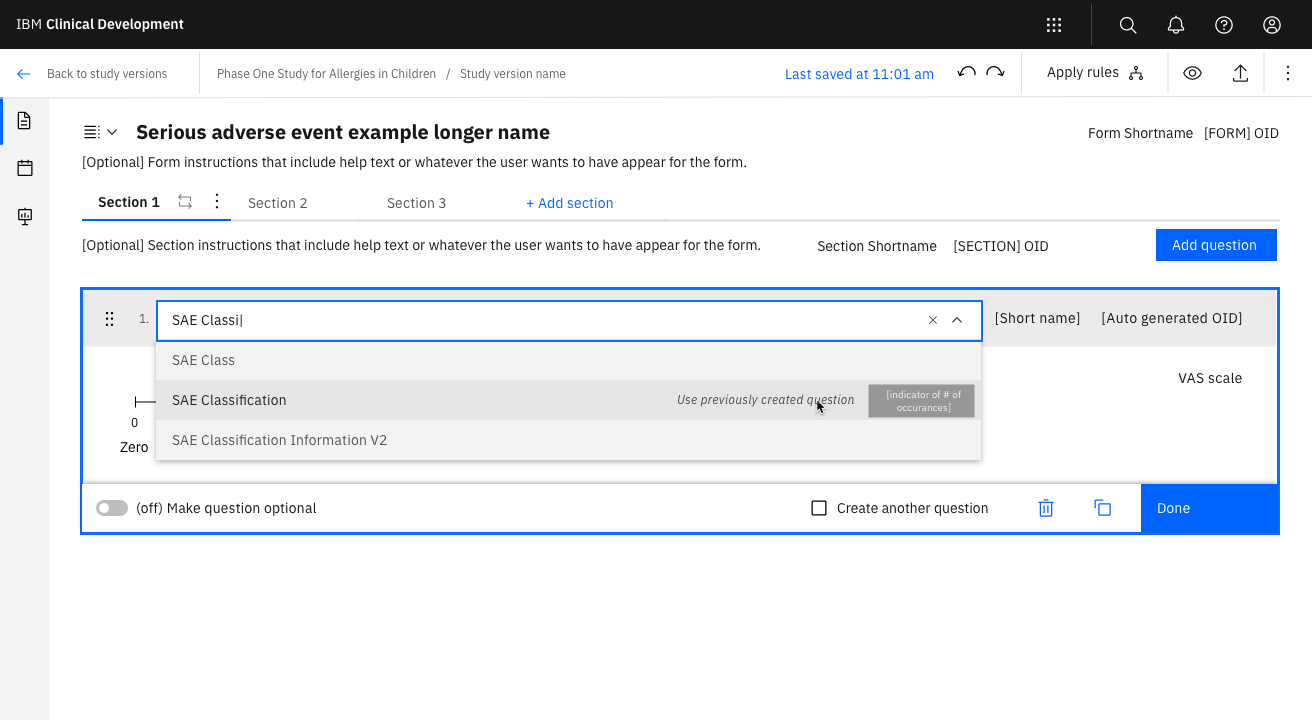Open the app switcher grid icon
The image size is (1312, 720).
tap(1054, 25)
